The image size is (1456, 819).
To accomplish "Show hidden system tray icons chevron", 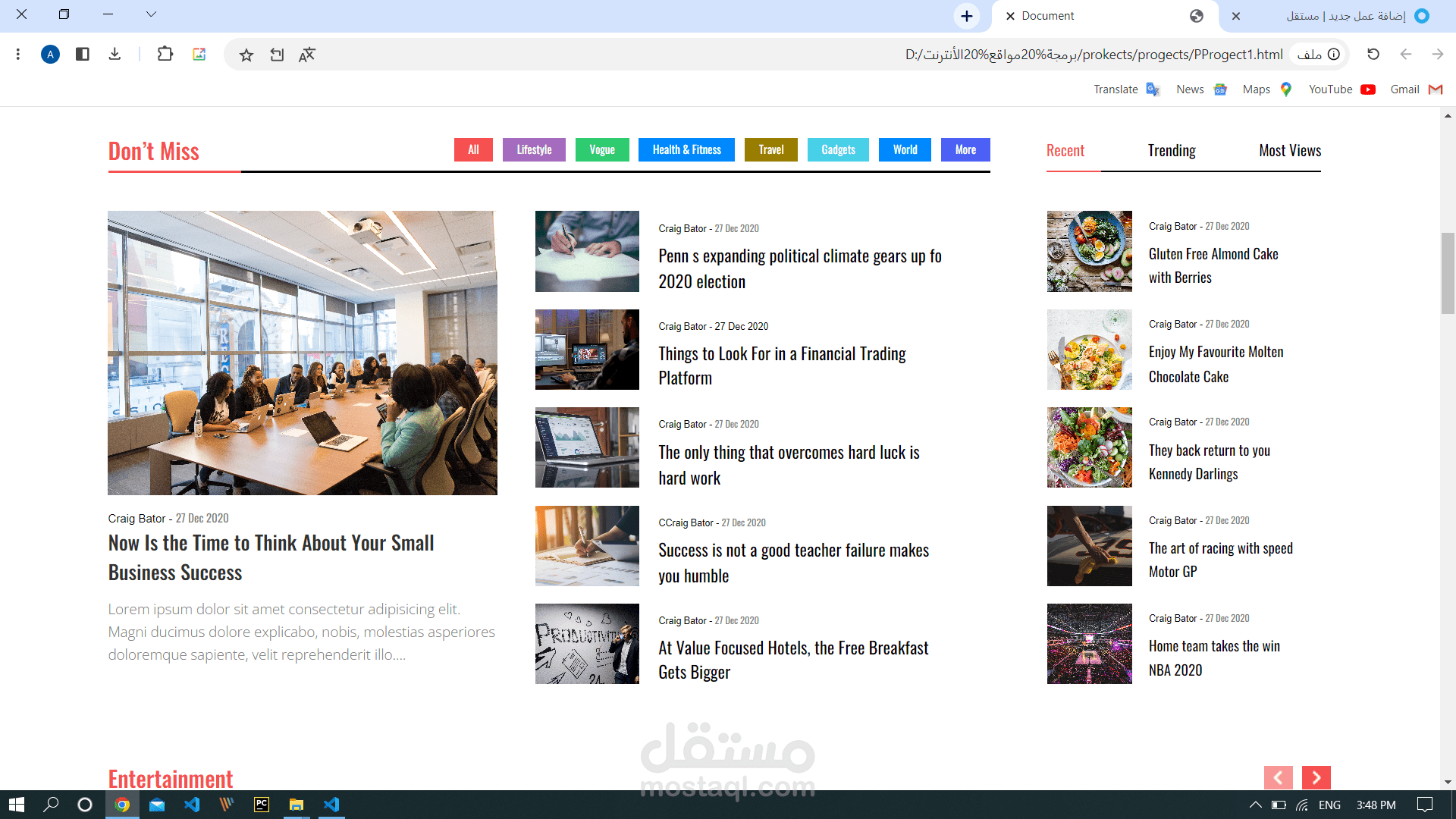I will click(x=1255, y=805).
